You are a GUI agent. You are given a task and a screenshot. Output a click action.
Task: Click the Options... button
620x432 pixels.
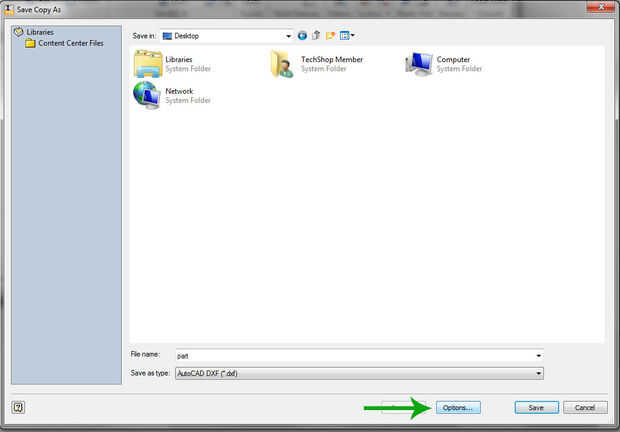(458, 407)
